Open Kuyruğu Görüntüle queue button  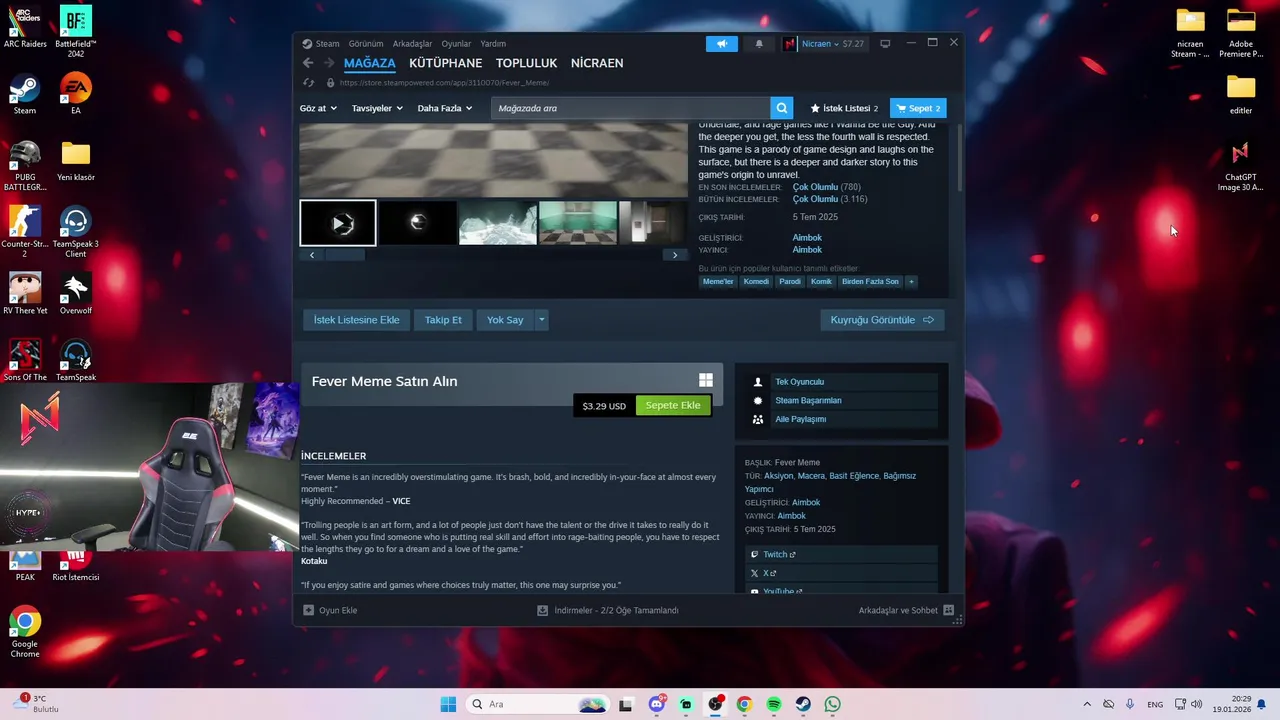tap(882, 320)
